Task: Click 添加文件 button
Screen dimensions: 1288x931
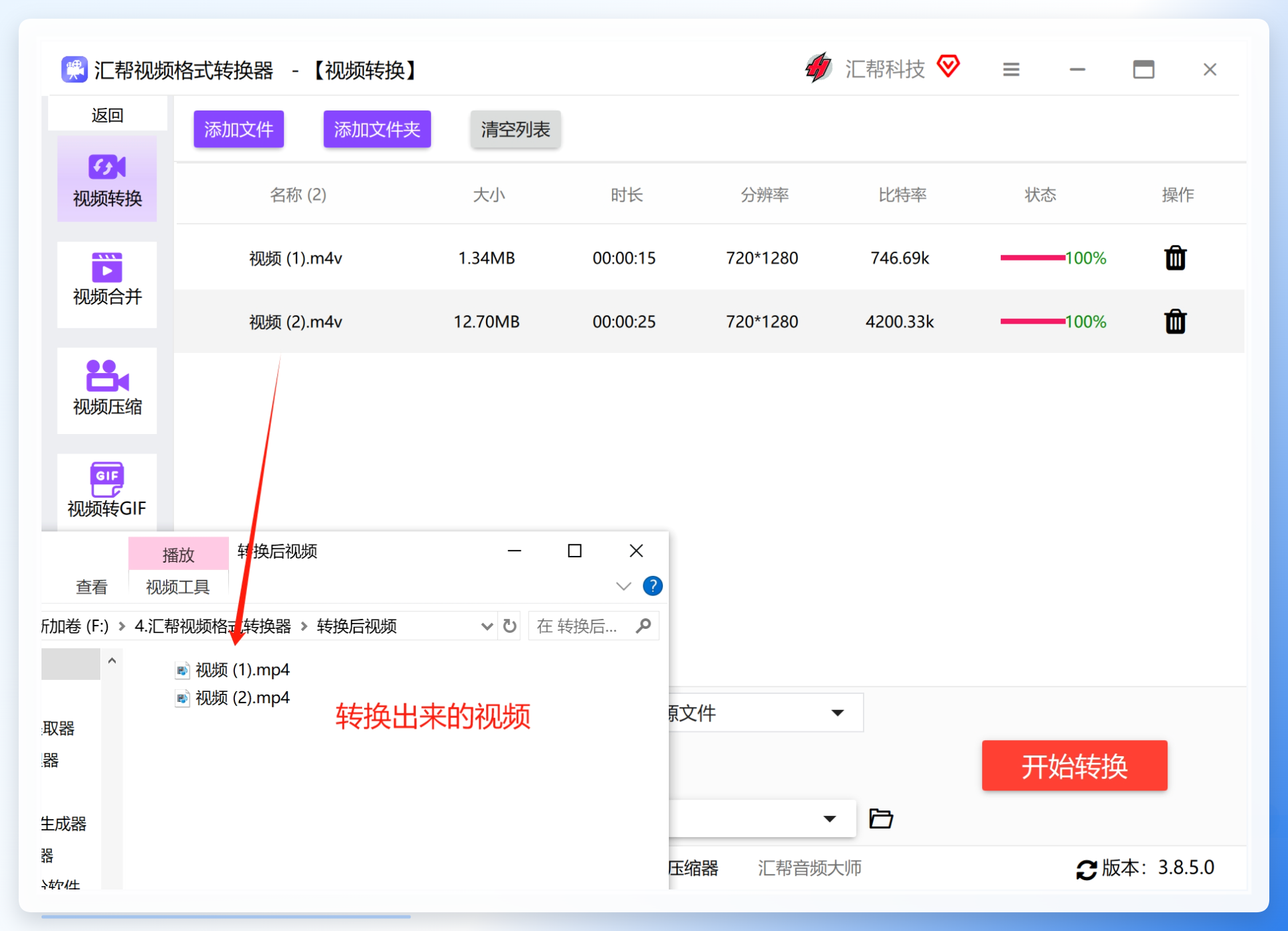Action: pos(239,129)
